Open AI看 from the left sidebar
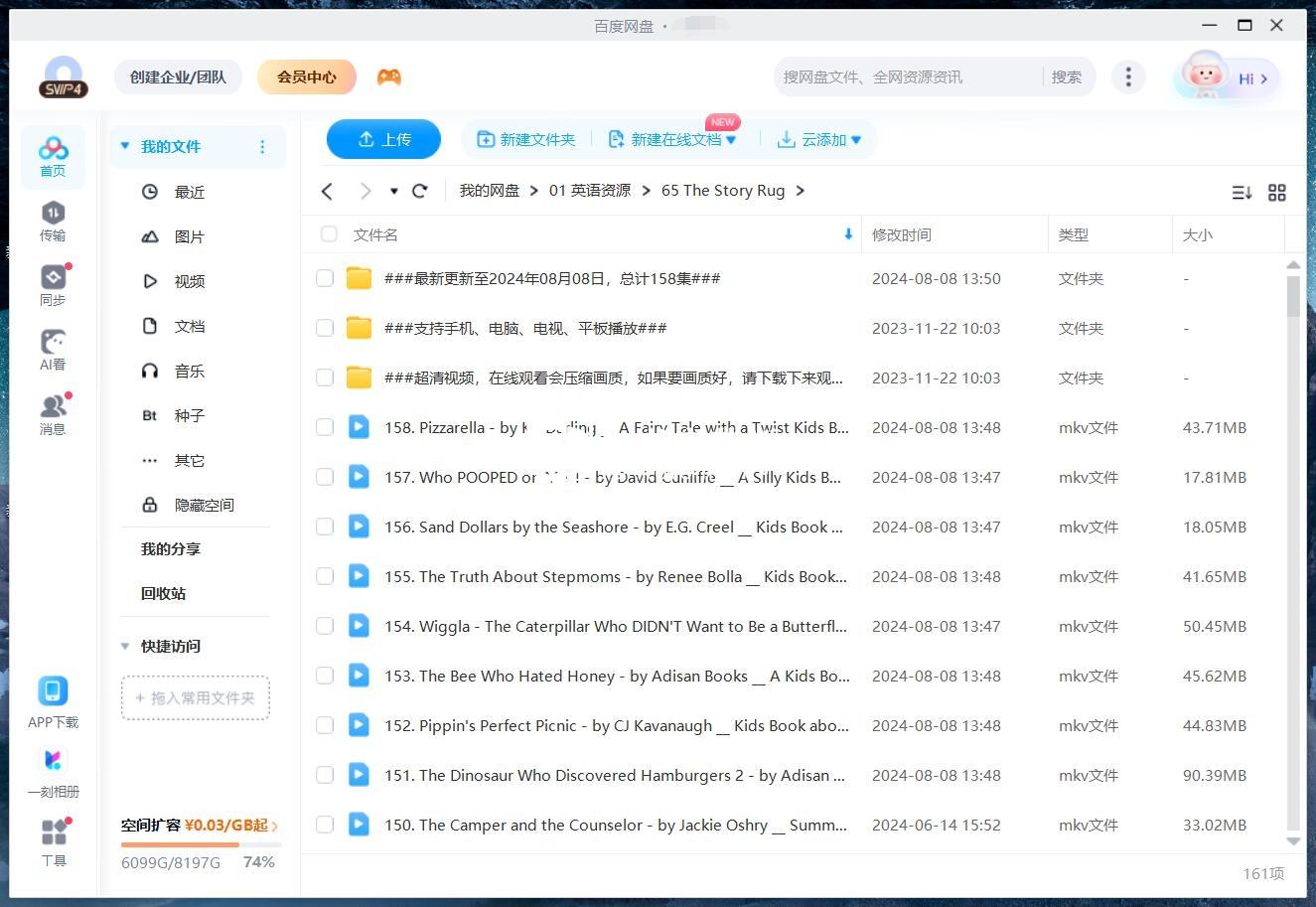This screenshot has width=1316, height=907. pyautogui.click(x=53, y=349)
